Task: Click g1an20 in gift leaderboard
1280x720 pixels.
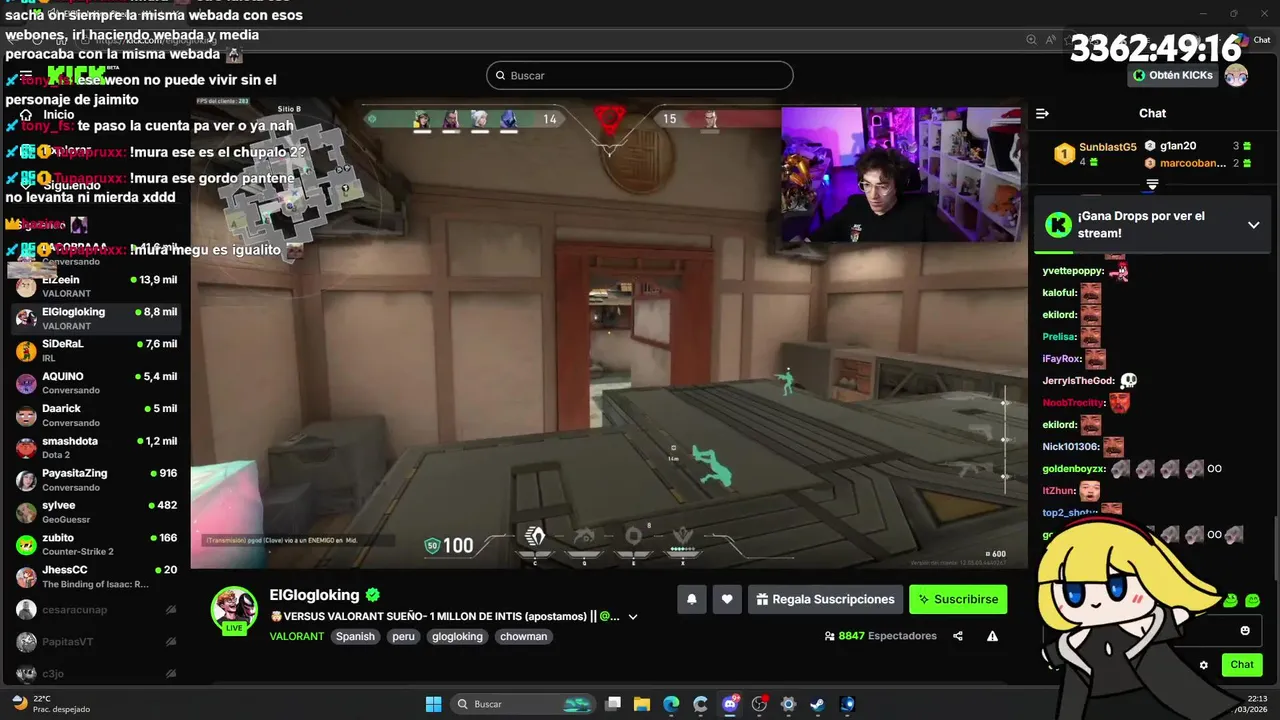Action: (x=1178, y=146)
